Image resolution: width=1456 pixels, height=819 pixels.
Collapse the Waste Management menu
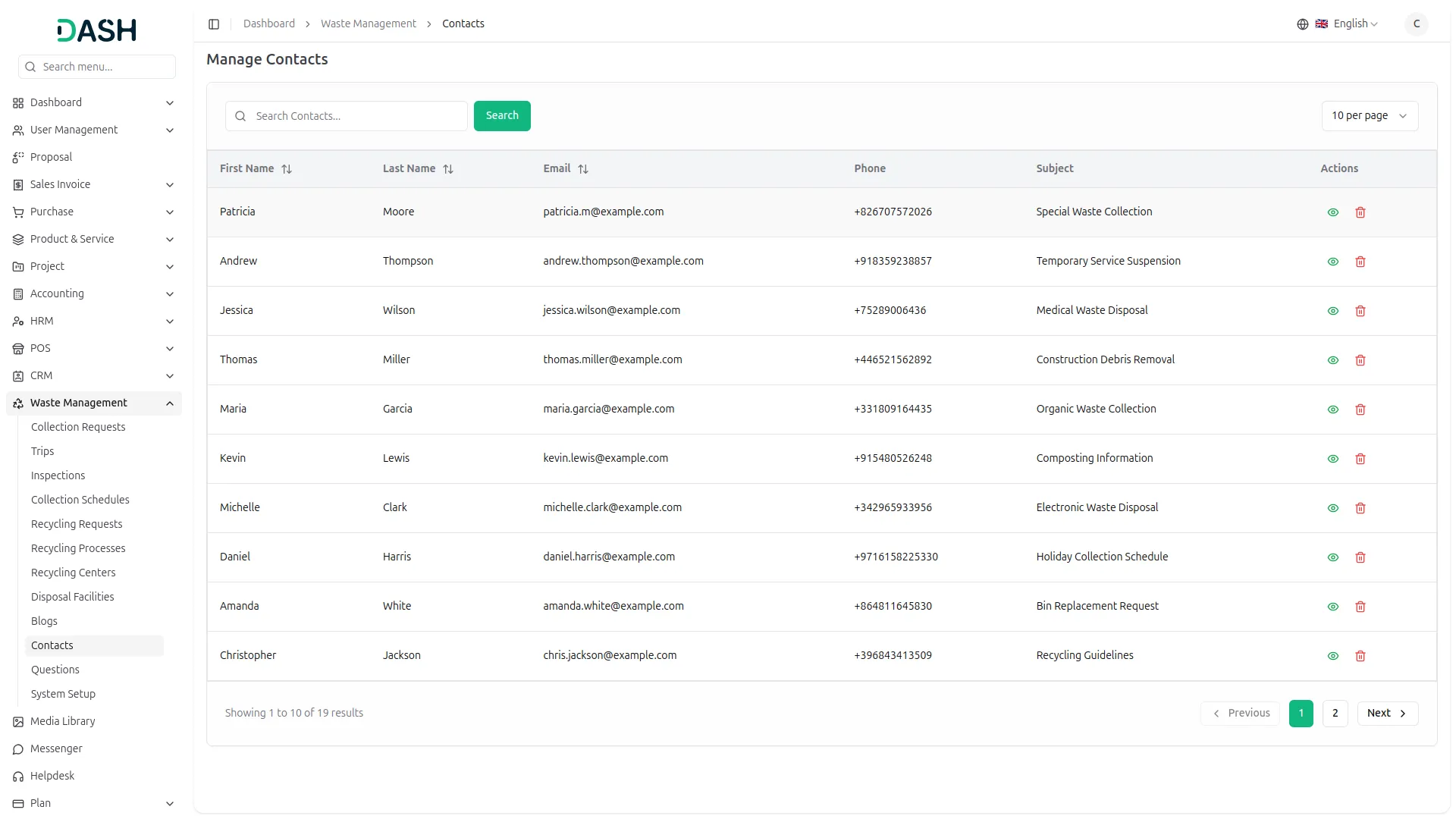[170, 403]
